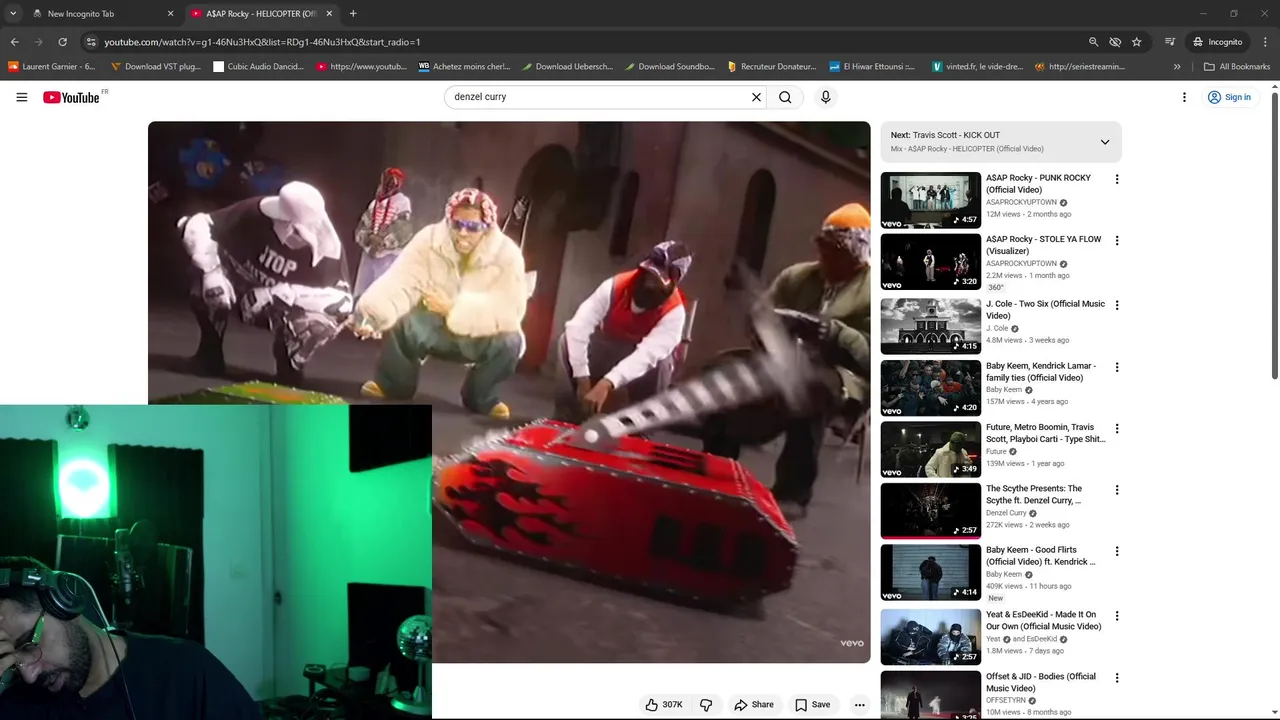Play The Scythe Presents thumbnail
The height and width of the screenshot is (720, 1280).
930,511
